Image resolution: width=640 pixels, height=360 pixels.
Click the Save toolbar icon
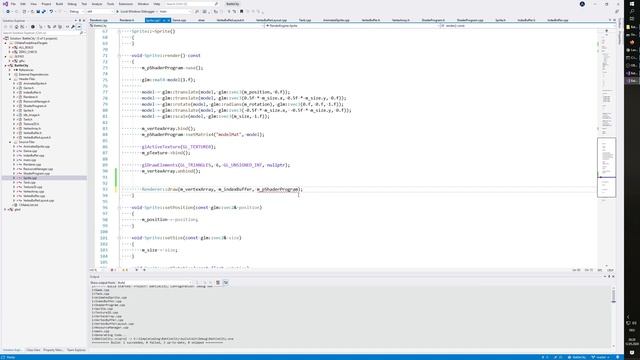pyautogui.click(x=38, y=11)
